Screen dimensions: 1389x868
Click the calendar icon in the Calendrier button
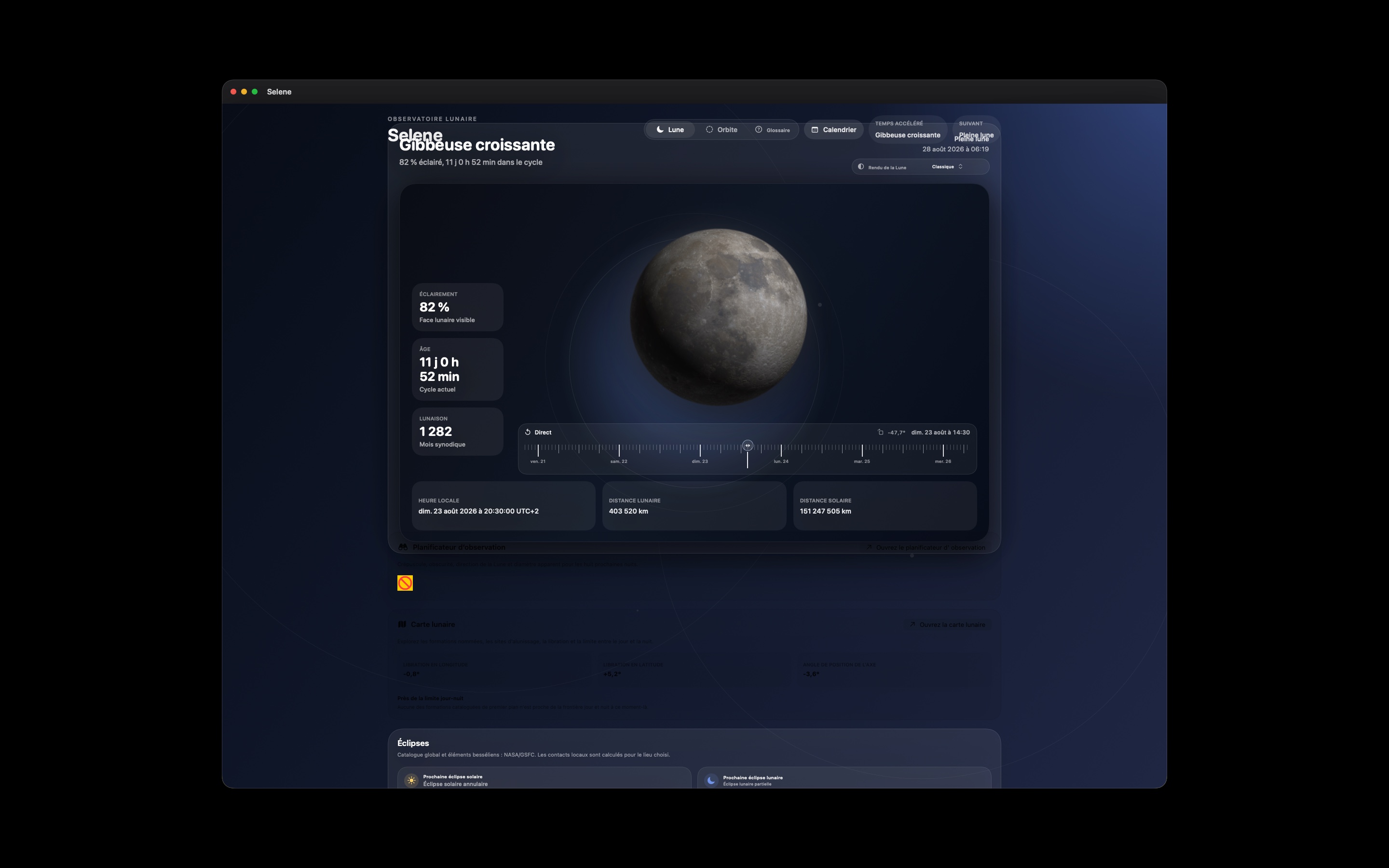[x=815, y=130]
